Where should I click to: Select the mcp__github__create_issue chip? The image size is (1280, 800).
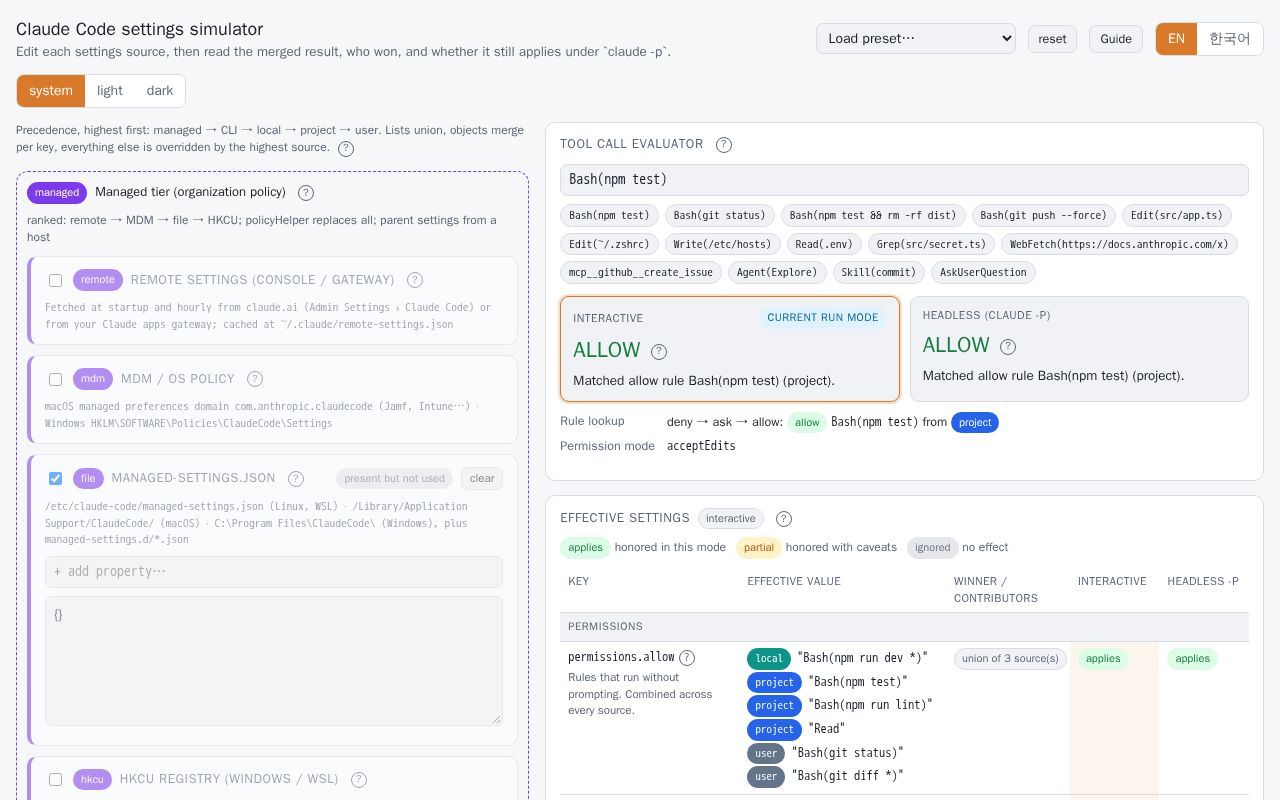pyautogui.click(x=640, y=272)
